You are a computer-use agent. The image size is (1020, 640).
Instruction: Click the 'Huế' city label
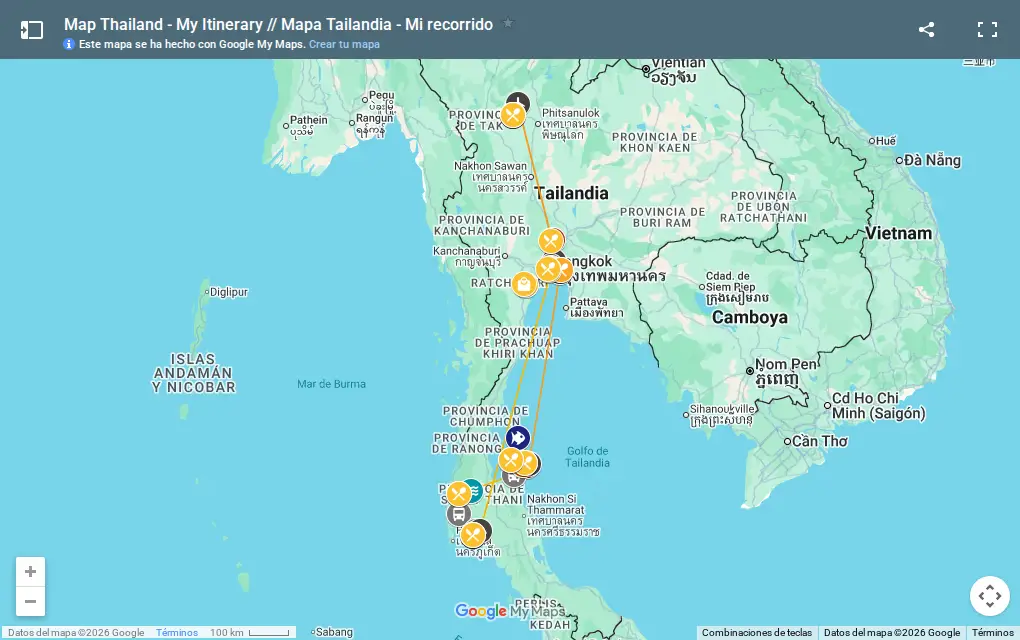point(885,140)
